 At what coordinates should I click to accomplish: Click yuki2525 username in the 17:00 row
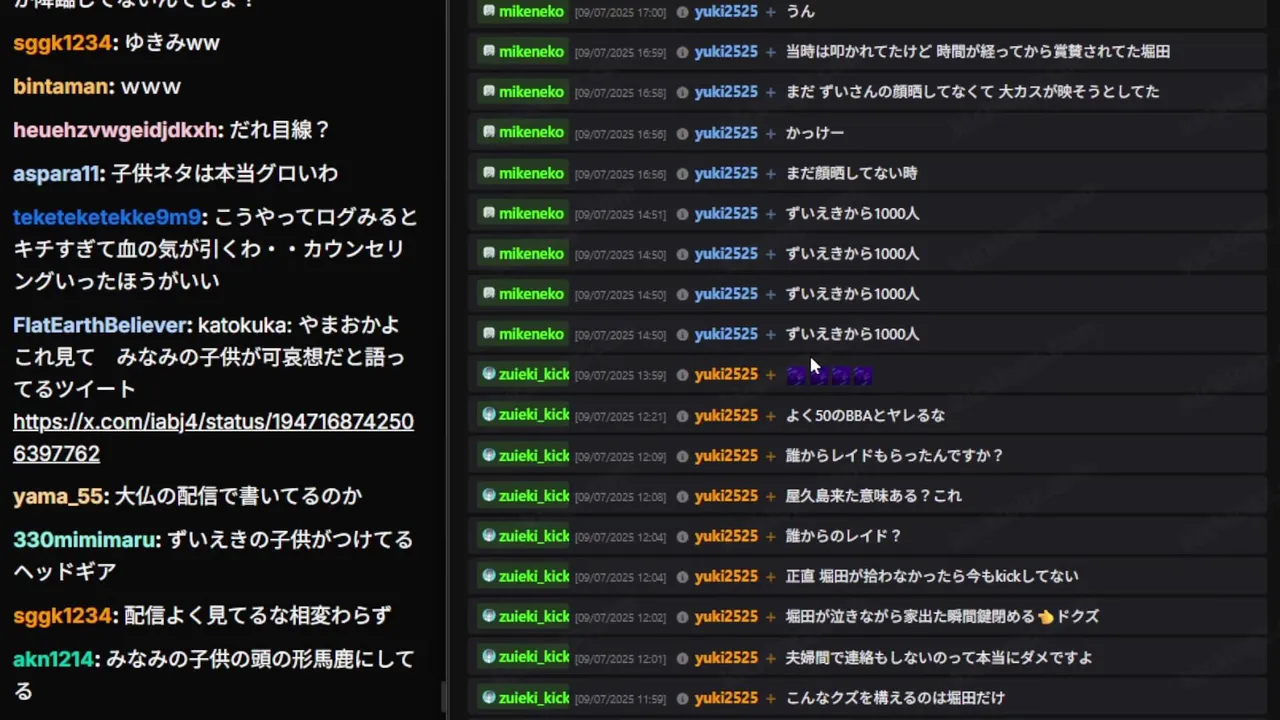coord(726,12)
